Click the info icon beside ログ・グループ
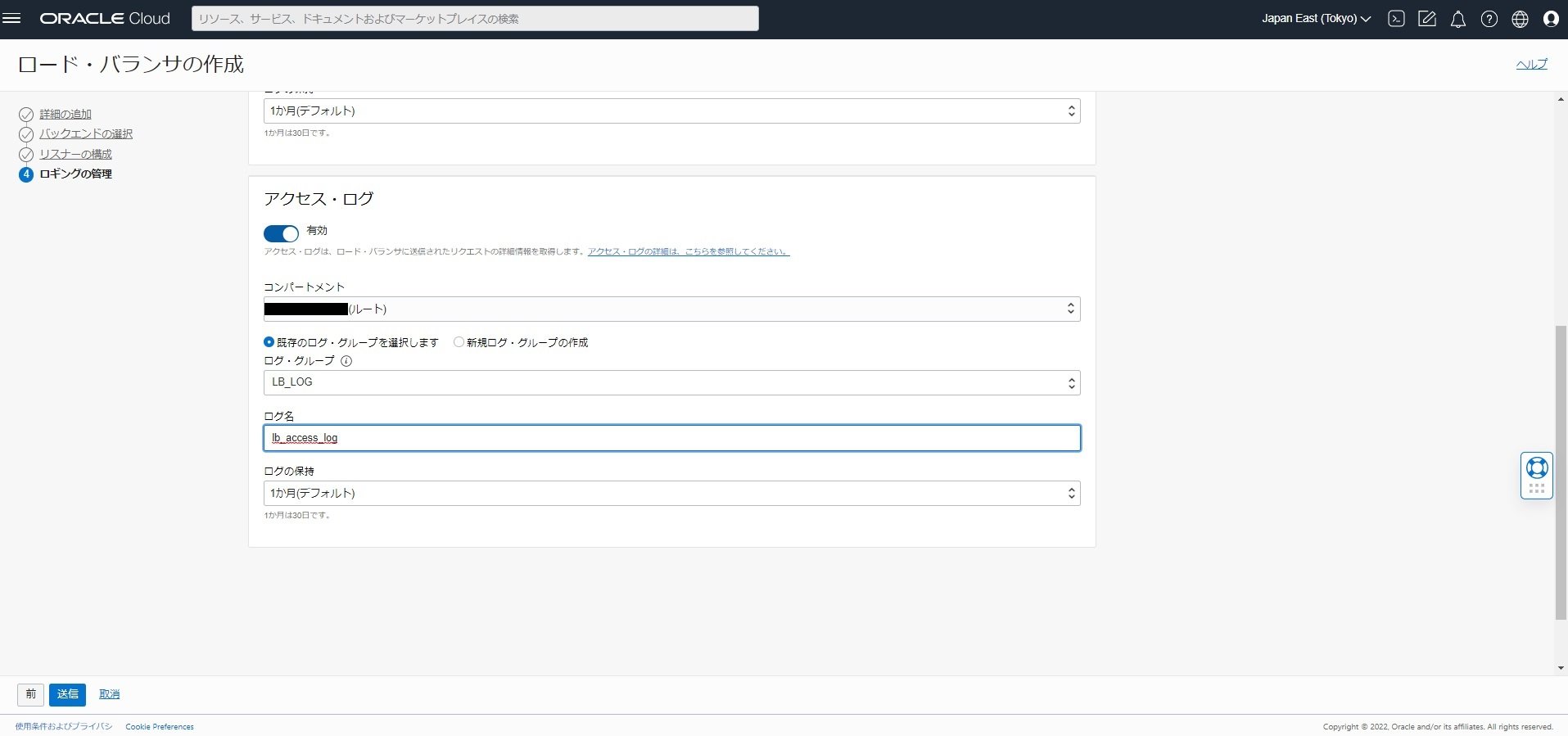The image size is (1568, 736). (346, 361)
